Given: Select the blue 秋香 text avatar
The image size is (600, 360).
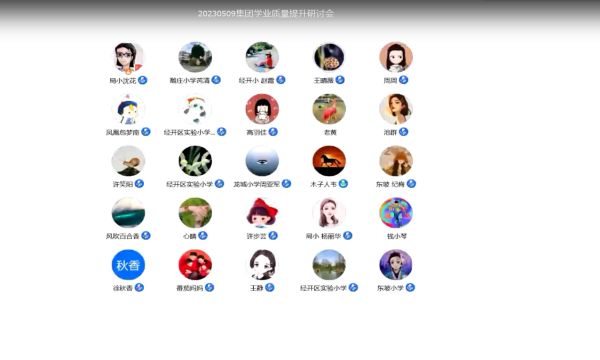Looking at the screenshot, I should tap(128, 265).
